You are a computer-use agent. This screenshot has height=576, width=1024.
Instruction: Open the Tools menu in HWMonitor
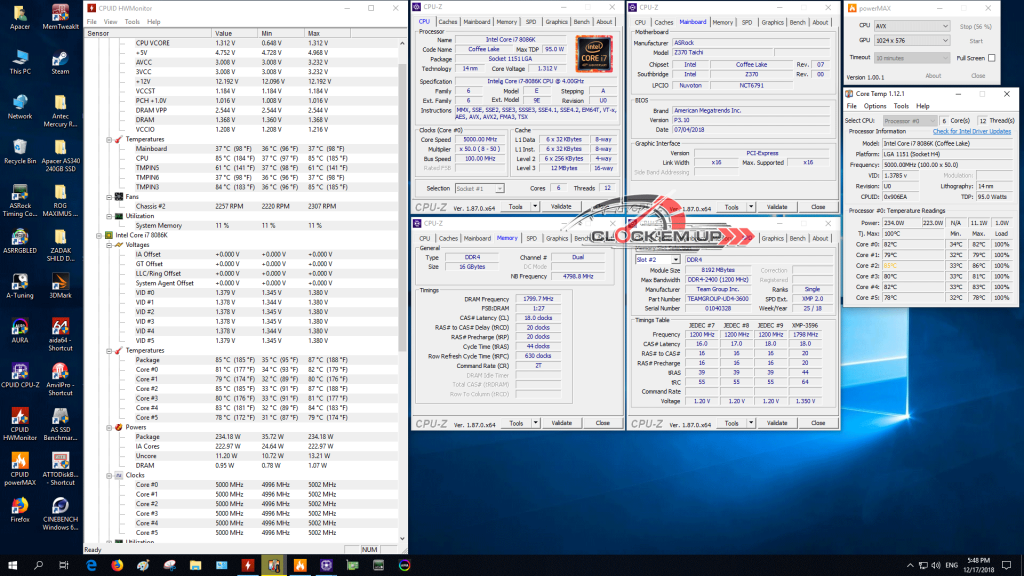[x=132, y=22]
